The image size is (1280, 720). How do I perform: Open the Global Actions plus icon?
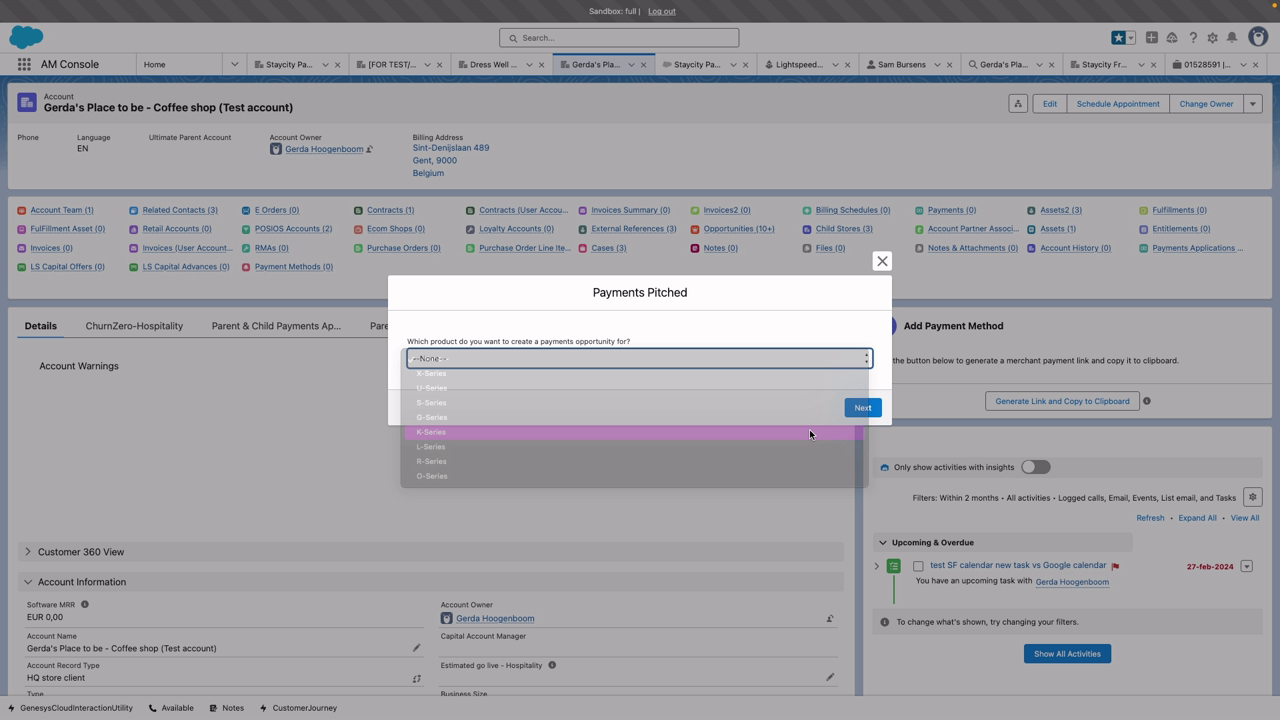pyautogui.click(x=1152, y=38)
